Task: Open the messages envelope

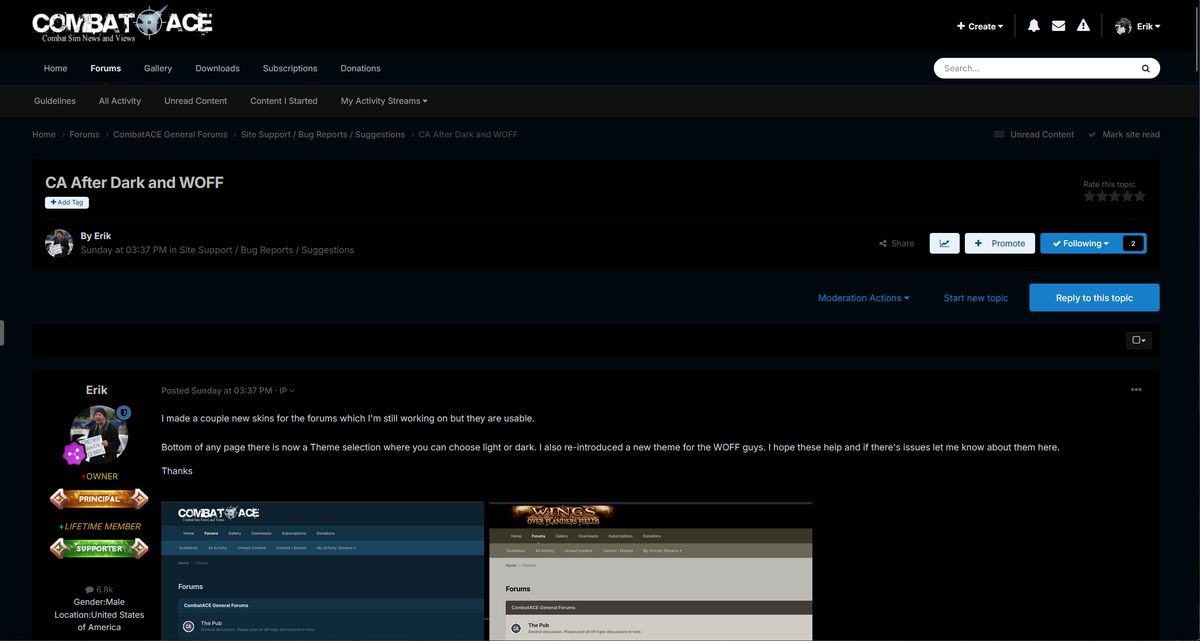Action: [x=1058, y=25]
